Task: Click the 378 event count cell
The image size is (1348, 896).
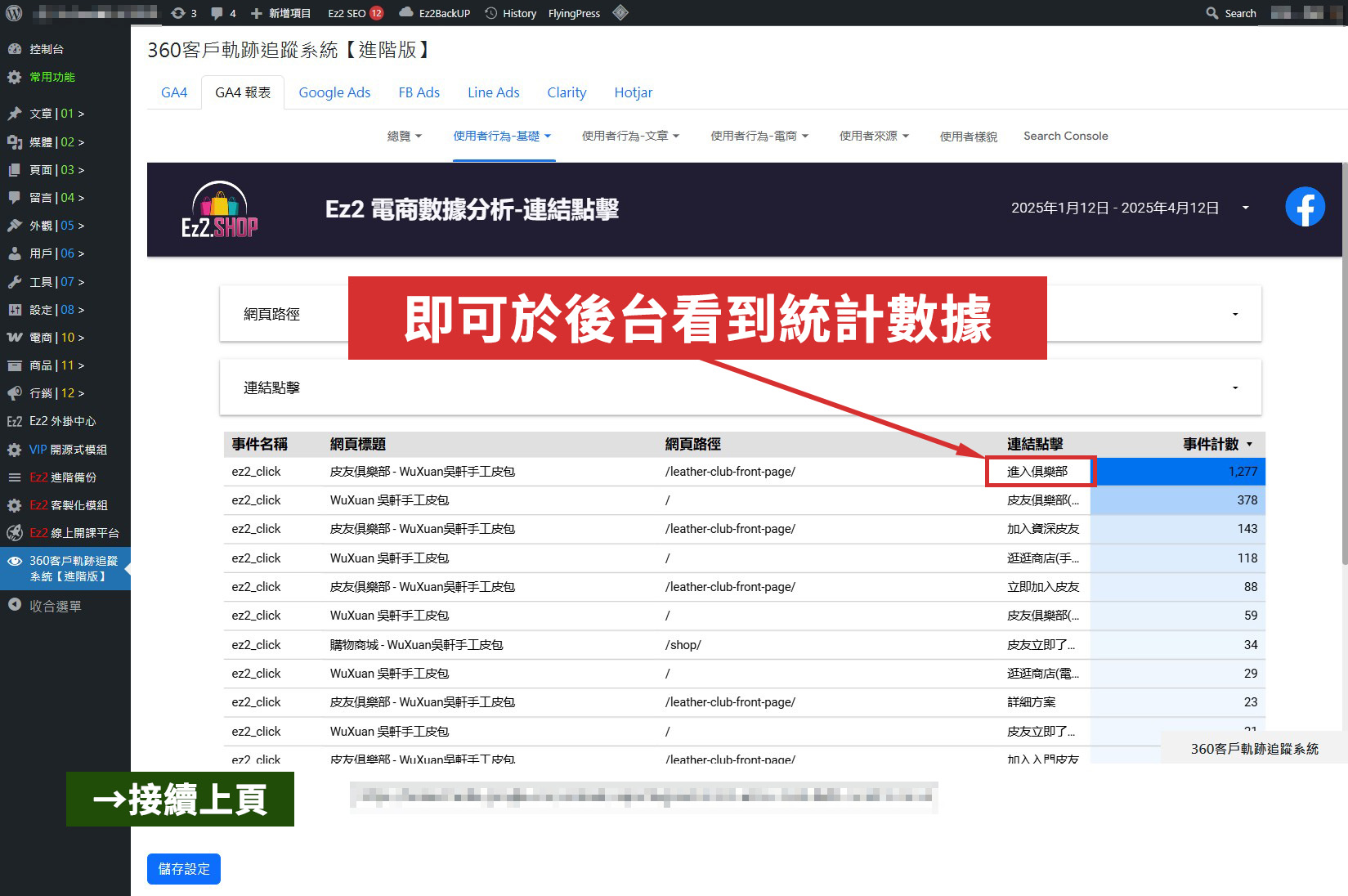Action: coord(1178,500)
